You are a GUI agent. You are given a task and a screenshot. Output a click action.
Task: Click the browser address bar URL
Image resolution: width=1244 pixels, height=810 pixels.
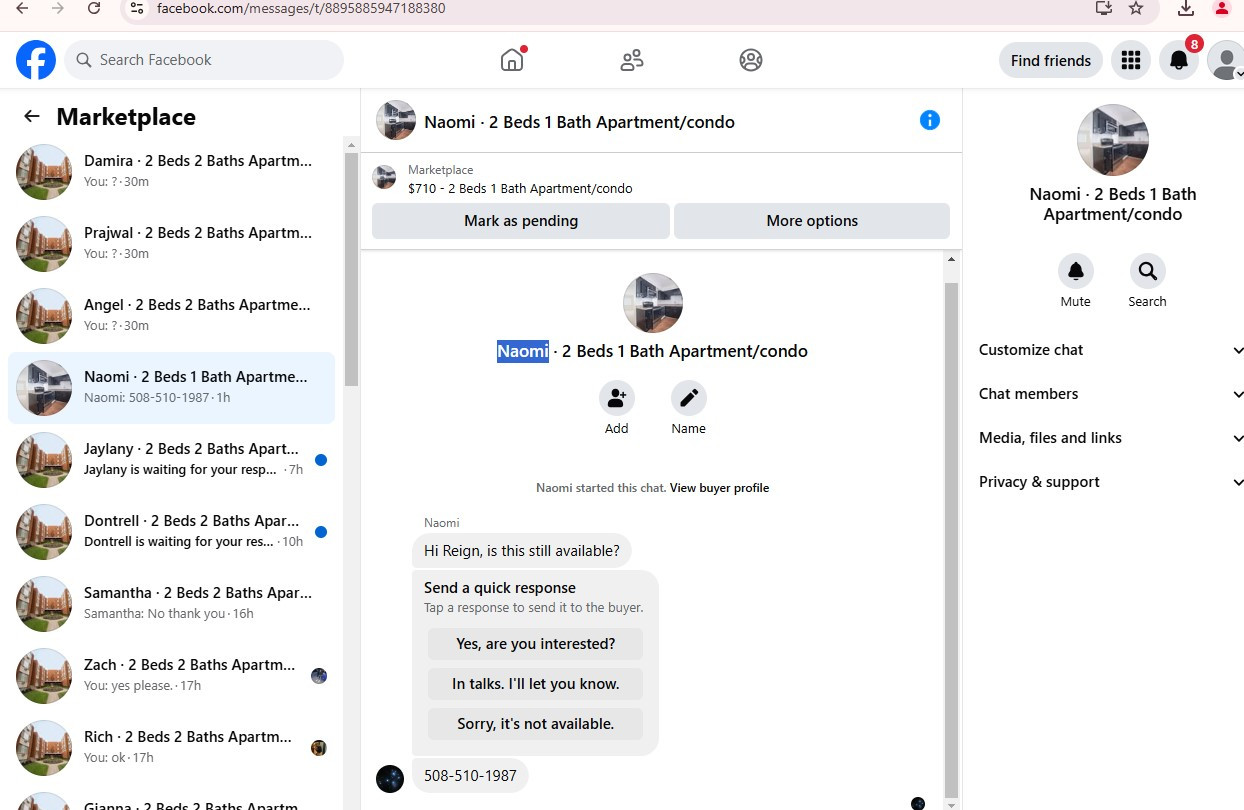coord(301,8)
